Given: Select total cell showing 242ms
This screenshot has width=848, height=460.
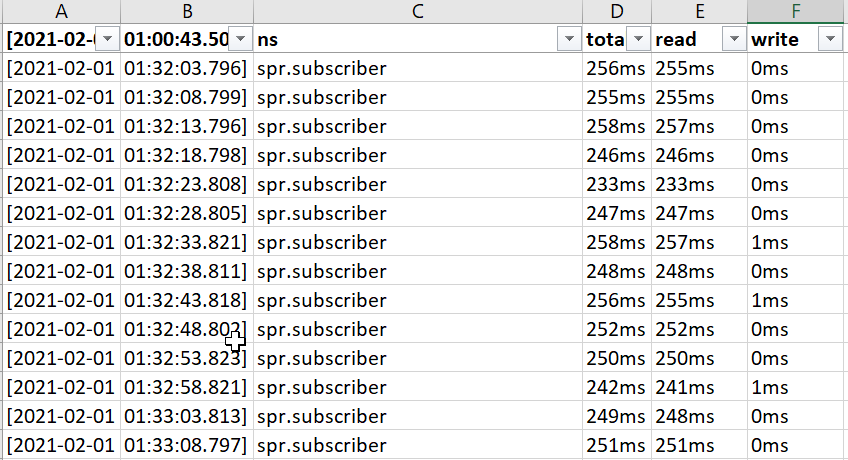Looking at the screenshot, I should click(x=616, y=388).
